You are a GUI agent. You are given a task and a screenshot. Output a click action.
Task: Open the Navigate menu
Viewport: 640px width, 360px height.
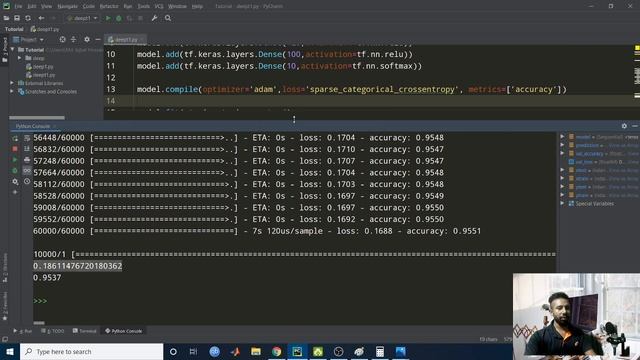pyautogui.click(x=67, y=7)
